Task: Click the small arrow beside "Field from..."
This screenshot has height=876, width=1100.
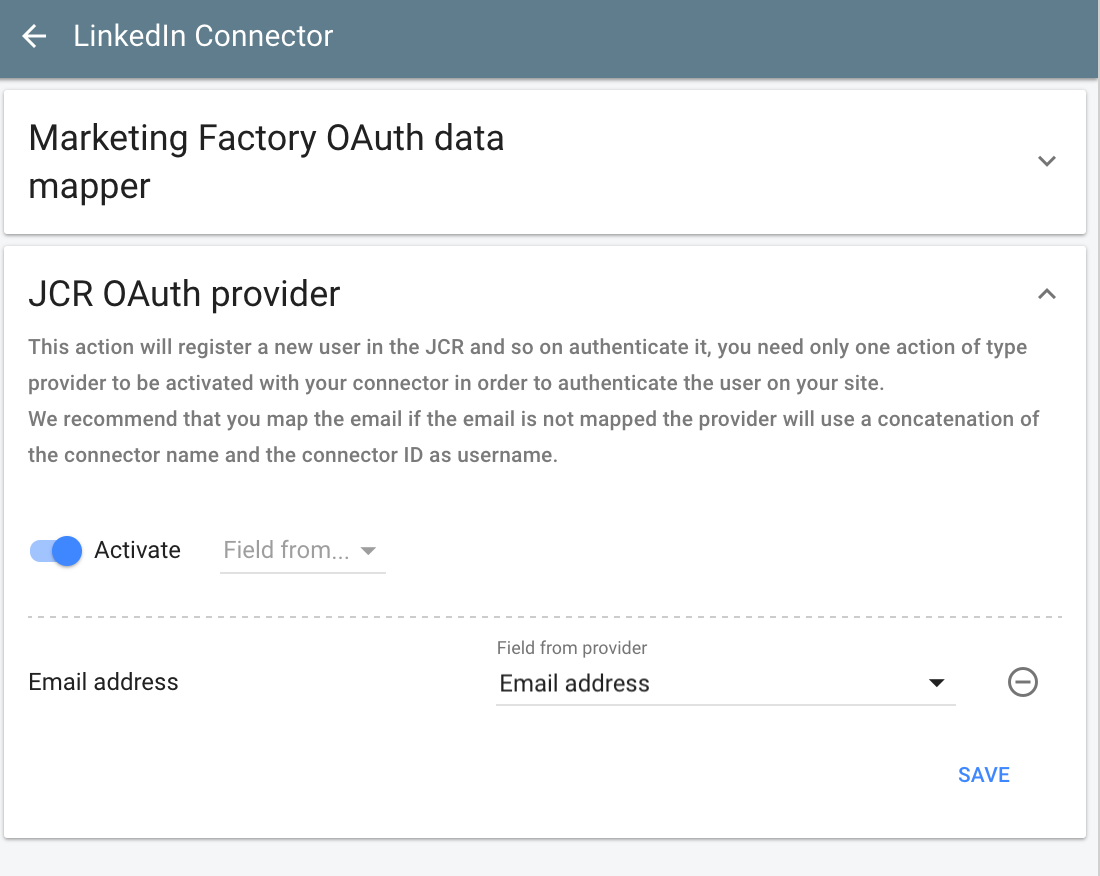Action: click(368, 551)
